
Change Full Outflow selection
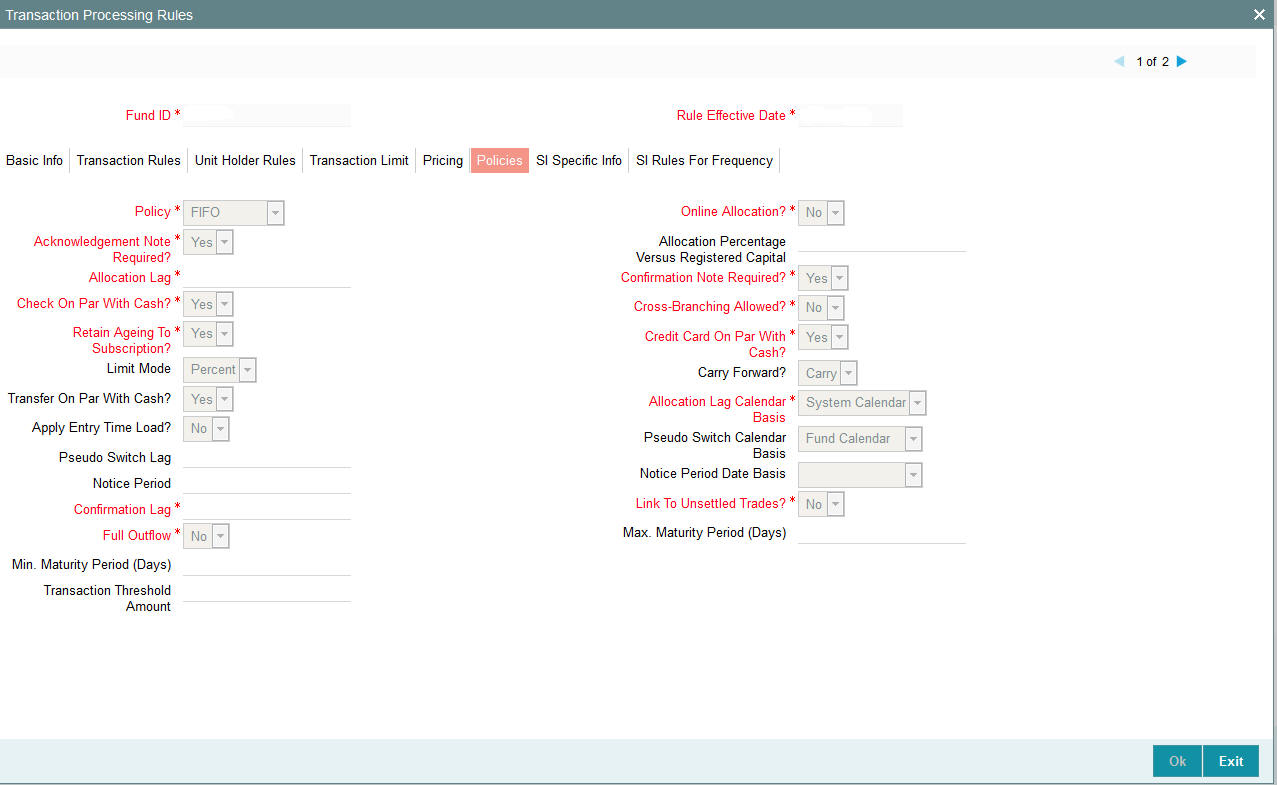219,535
